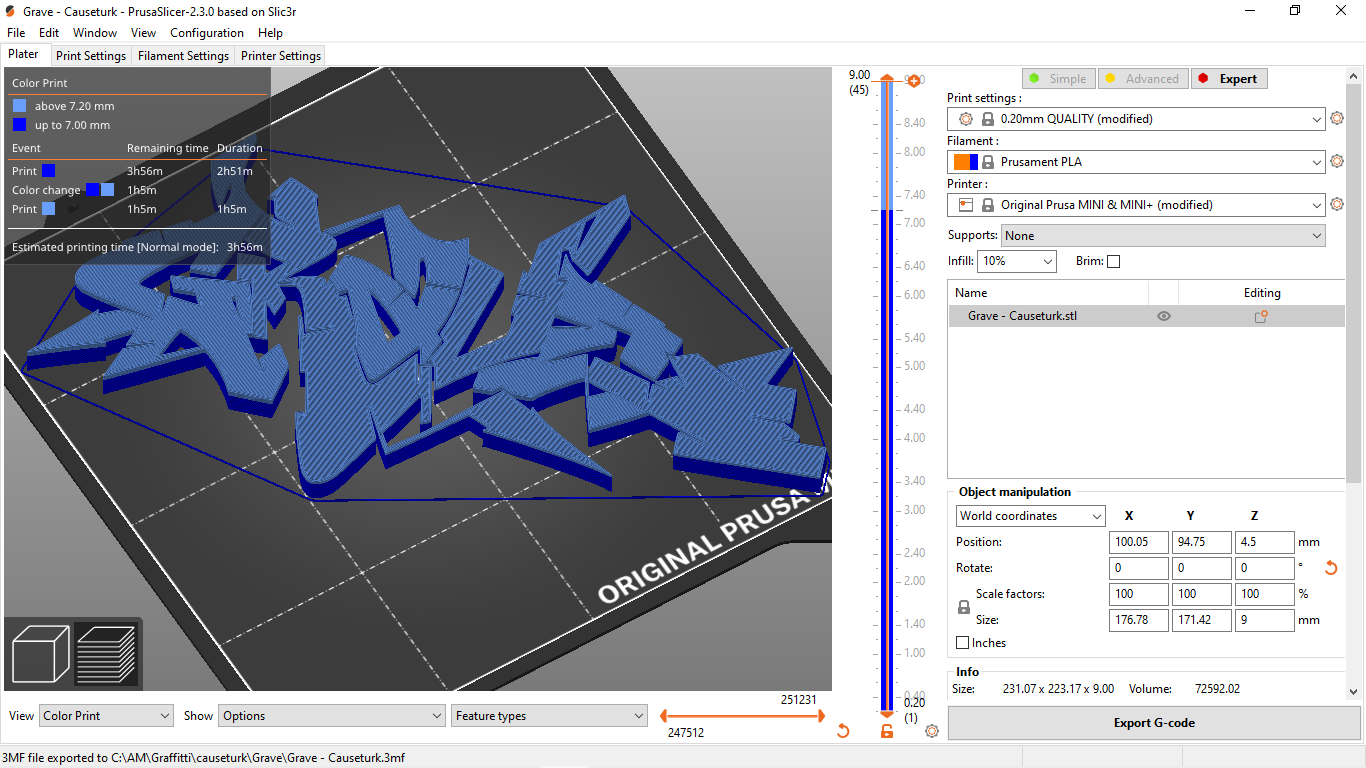
Task: Toggle visibility eye for Grave - Causeturk.stl
Action: (1164, 316)
